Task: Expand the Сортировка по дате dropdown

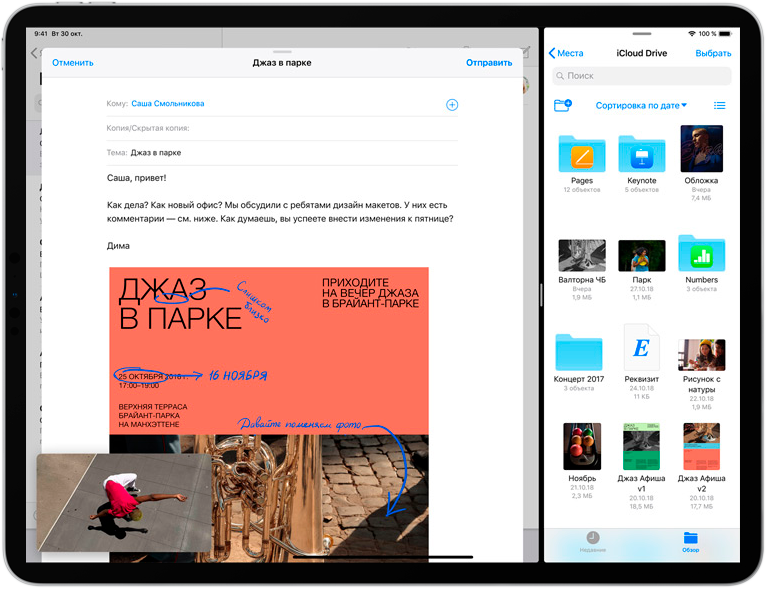Action: click(641, 105)
